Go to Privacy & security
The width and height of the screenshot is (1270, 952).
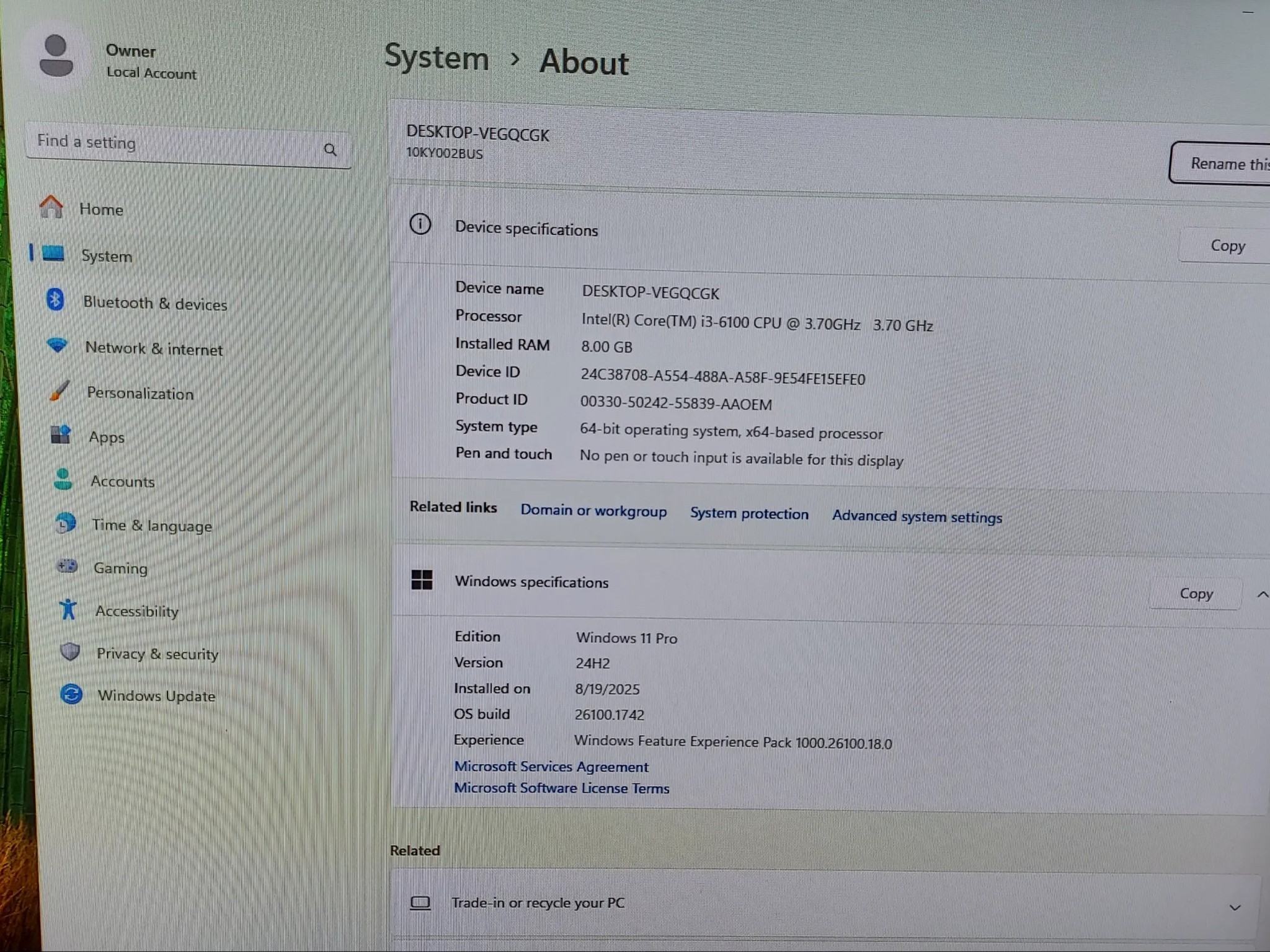point(158,654)
